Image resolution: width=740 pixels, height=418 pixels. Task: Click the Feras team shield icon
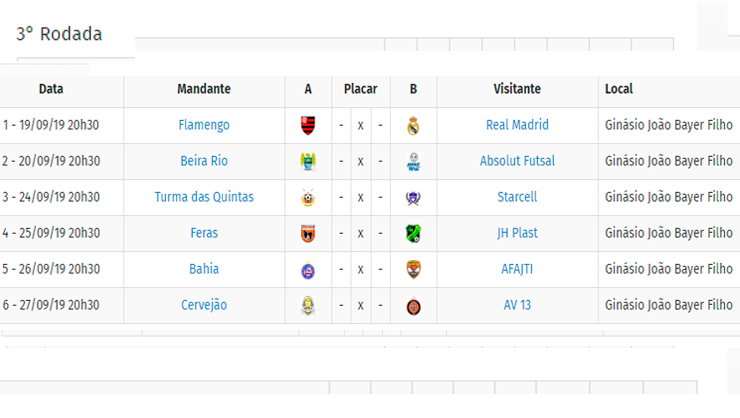click(x=308, y=234)
